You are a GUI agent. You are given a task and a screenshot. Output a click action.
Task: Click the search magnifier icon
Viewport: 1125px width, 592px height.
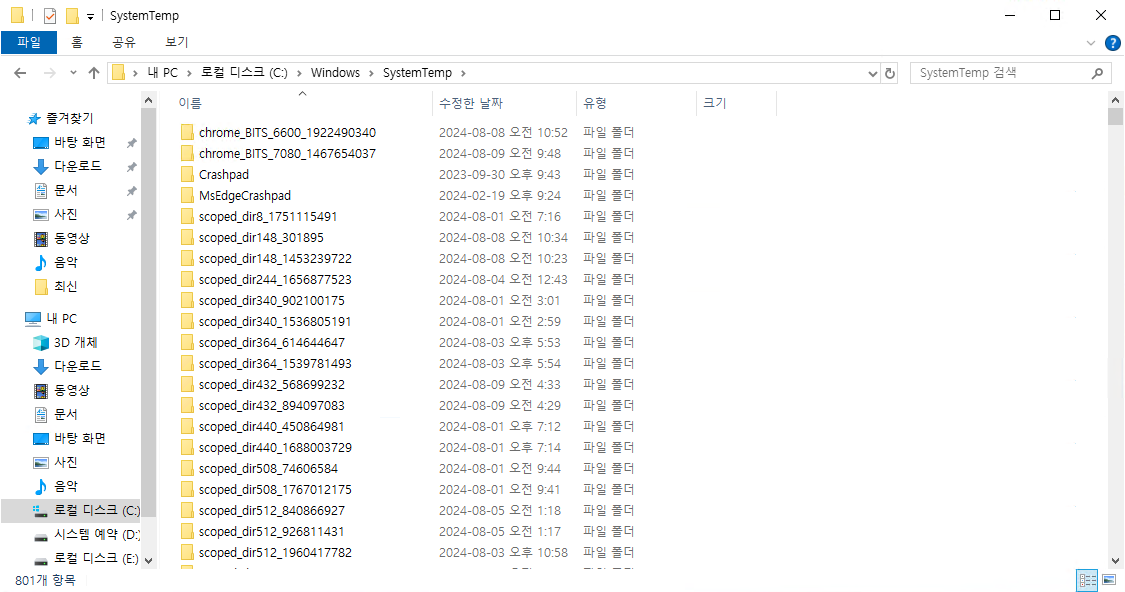coord(1098,73)
